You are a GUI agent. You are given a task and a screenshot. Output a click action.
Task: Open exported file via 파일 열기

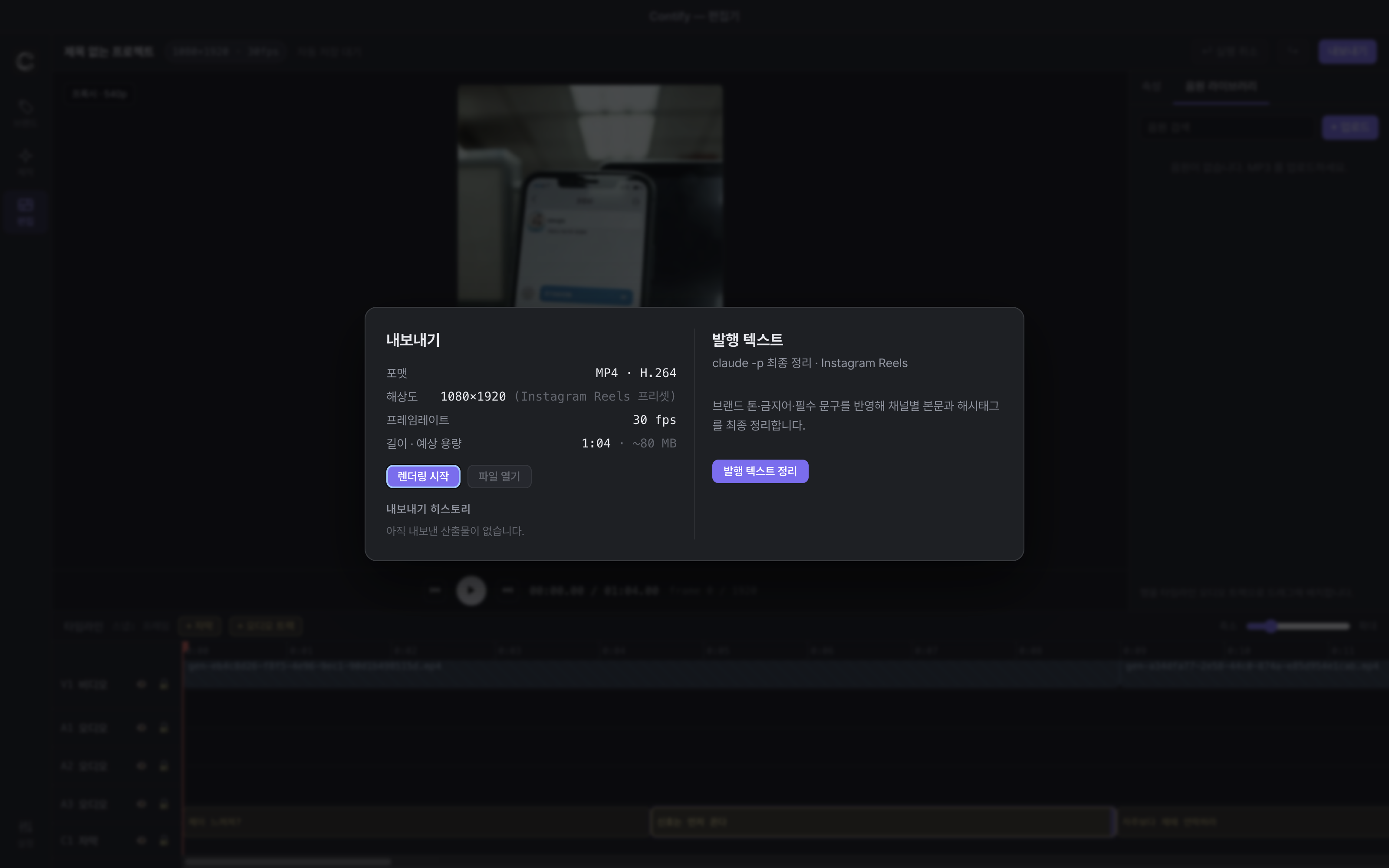[x=499, y=477]
